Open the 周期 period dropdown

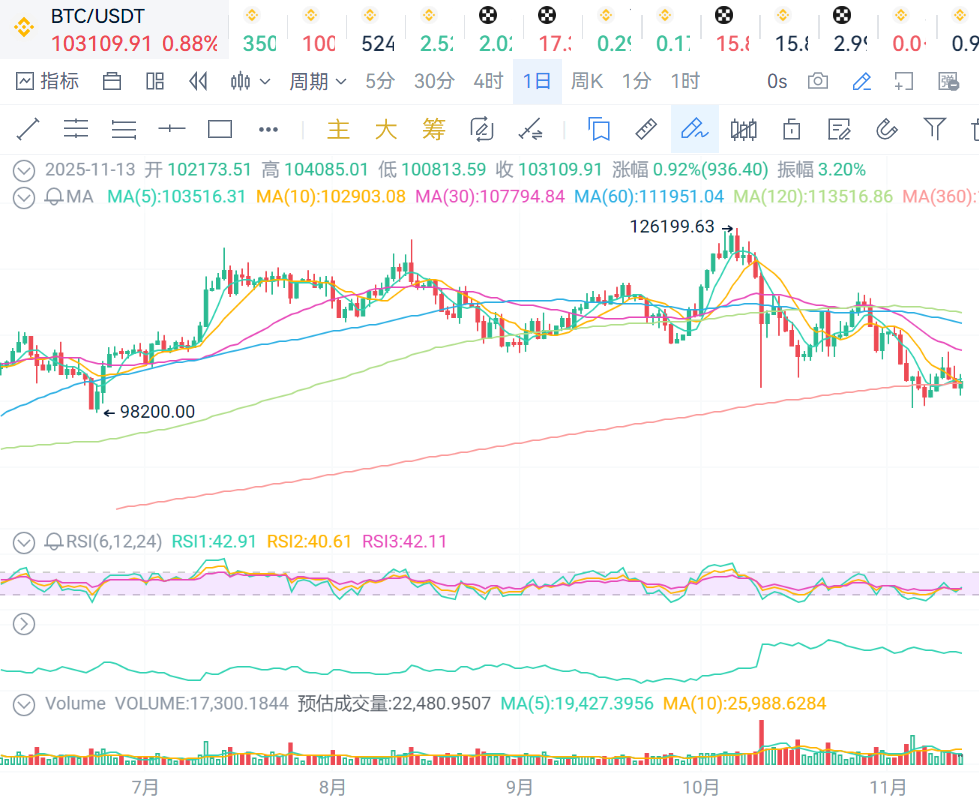(317, 81)
